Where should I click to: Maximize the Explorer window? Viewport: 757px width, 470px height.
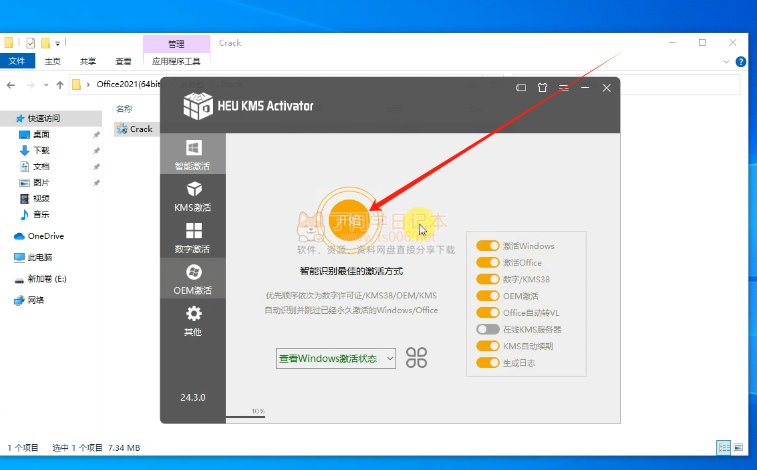coord(702,42)
